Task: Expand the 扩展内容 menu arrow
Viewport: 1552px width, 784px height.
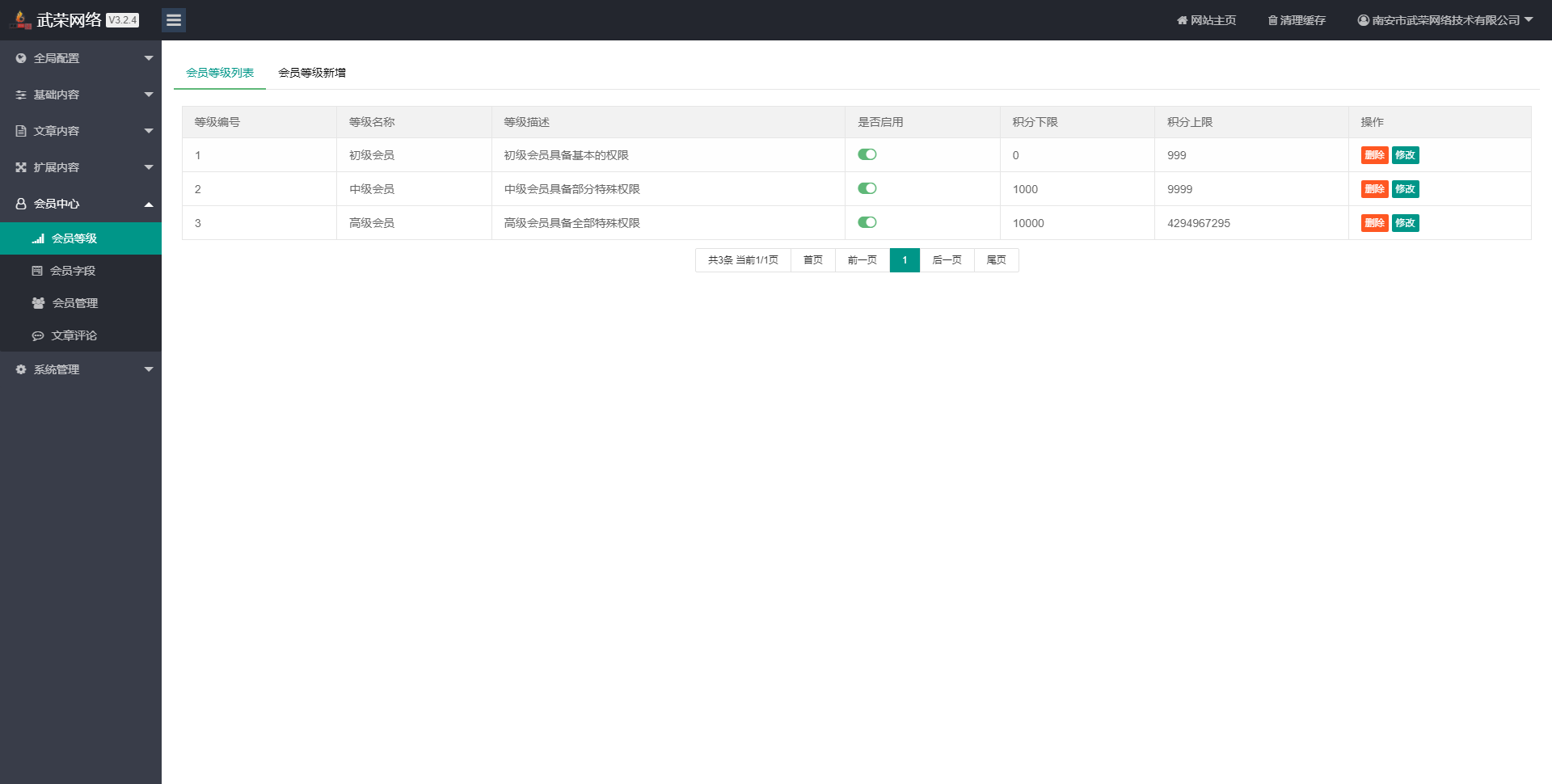Action: [x=149, y=167]
